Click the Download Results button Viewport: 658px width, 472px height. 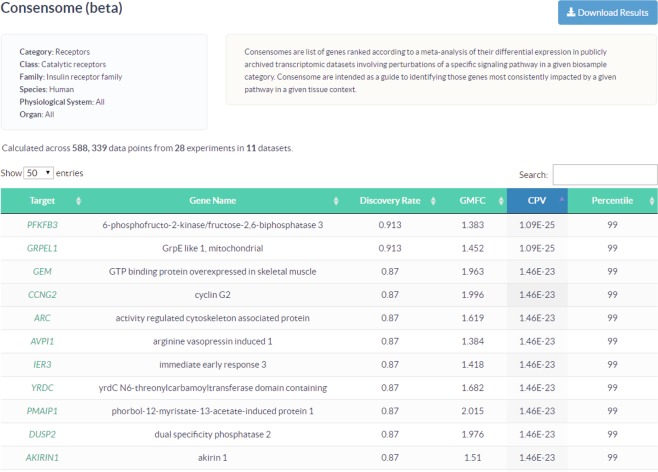607,13
